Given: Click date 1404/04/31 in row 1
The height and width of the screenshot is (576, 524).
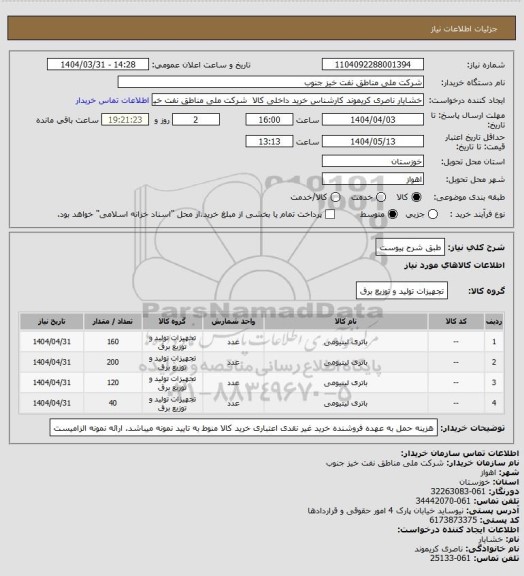Looking at the screenshot, I should 51,342.
